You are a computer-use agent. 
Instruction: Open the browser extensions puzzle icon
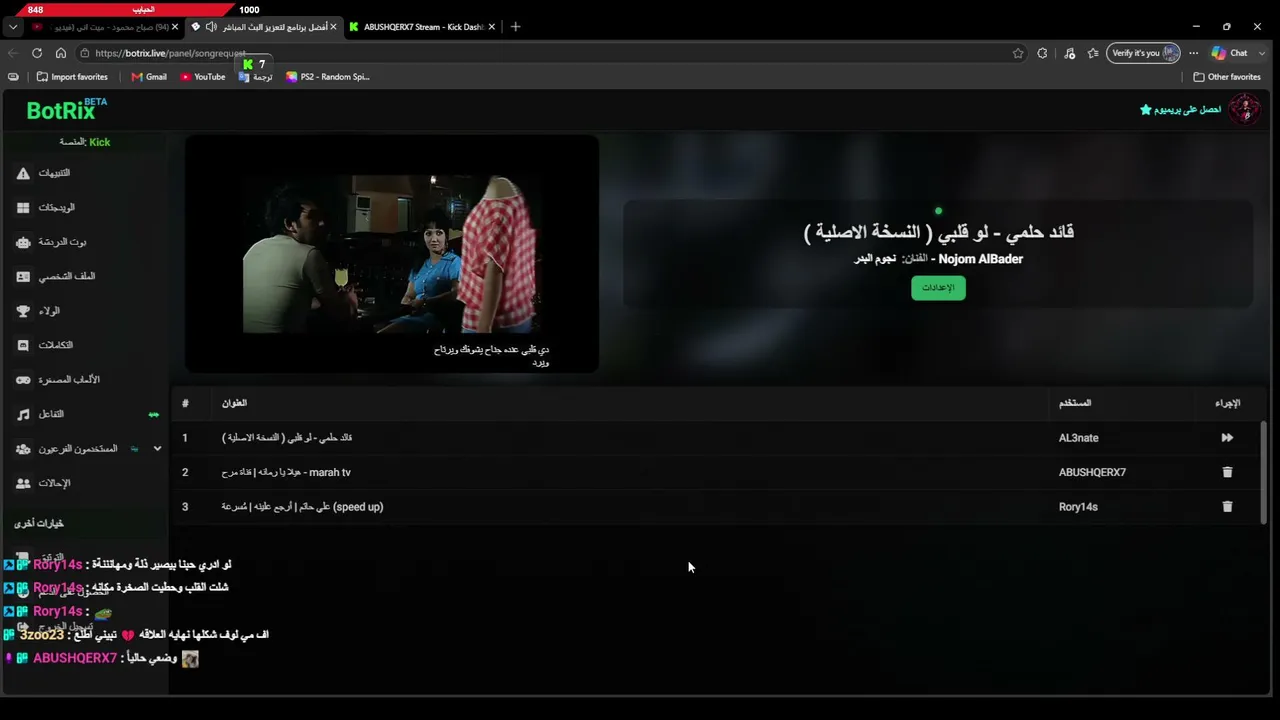click(1042, 53)
